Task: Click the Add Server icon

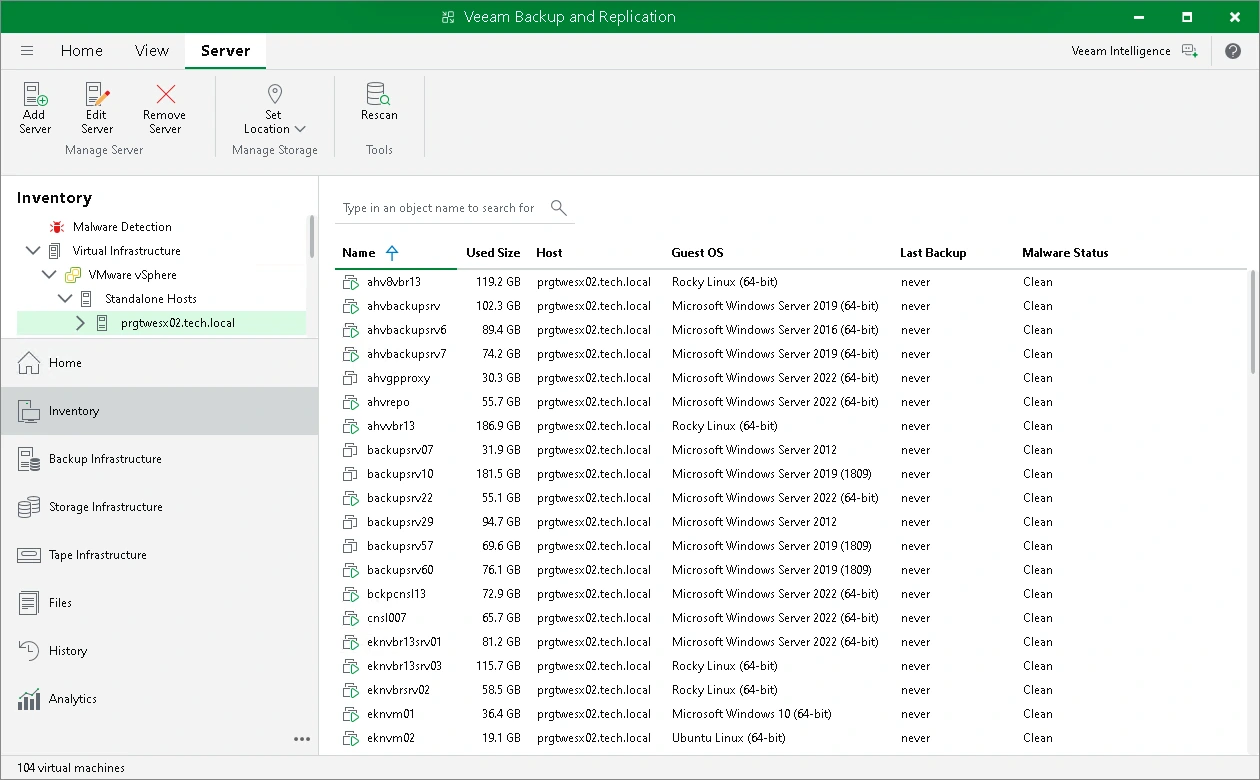Action: click(x=35, y=95)
